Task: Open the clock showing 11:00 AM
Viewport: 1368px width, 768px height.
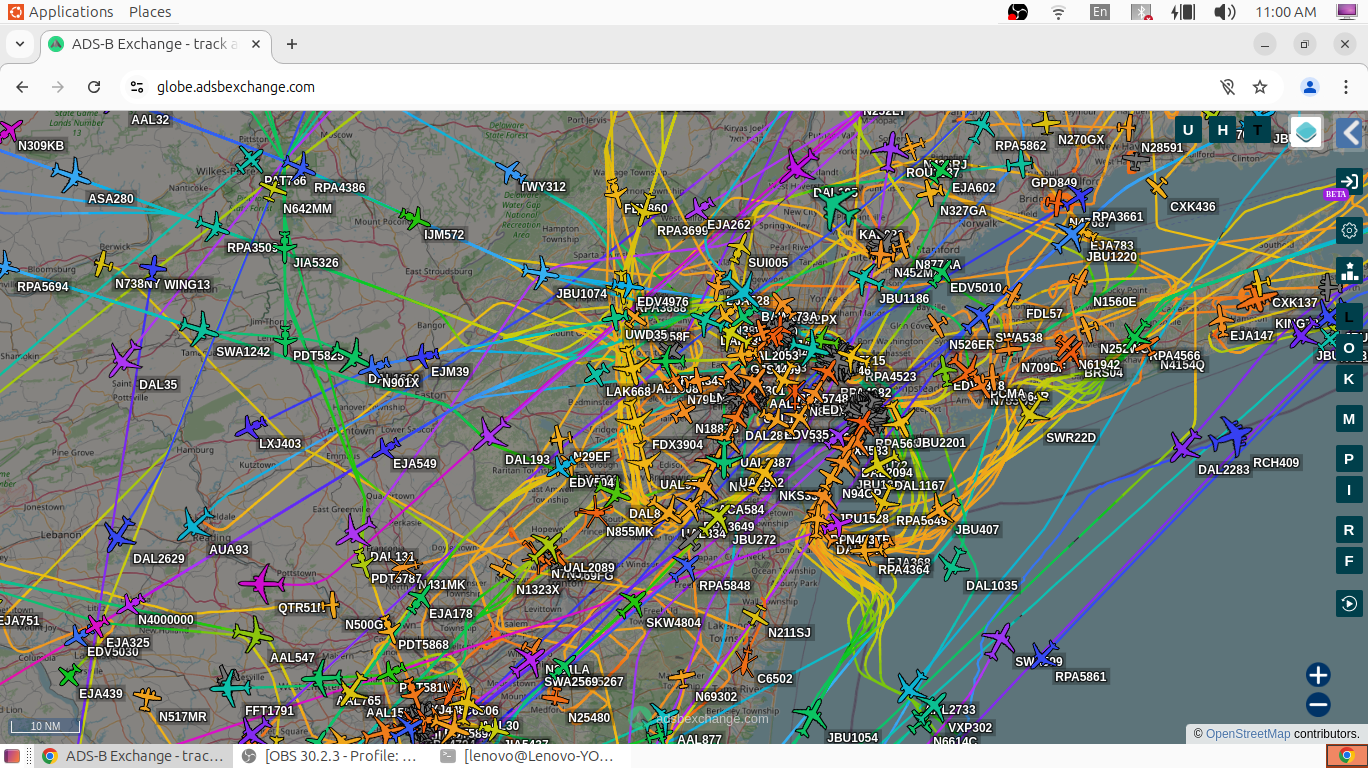Action: tap(1285, 12)
